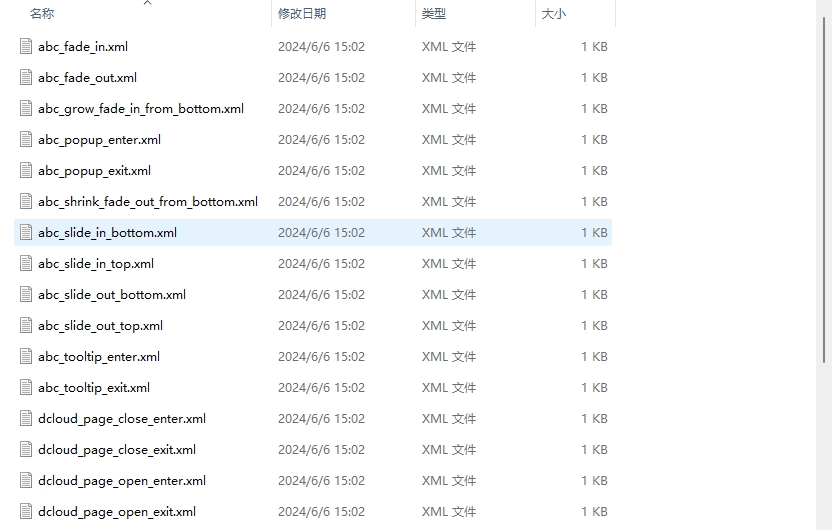This screenshot has height=530, width=832.
Task: Sort files by 类型 column header
Action: click(x=434, y=14)
